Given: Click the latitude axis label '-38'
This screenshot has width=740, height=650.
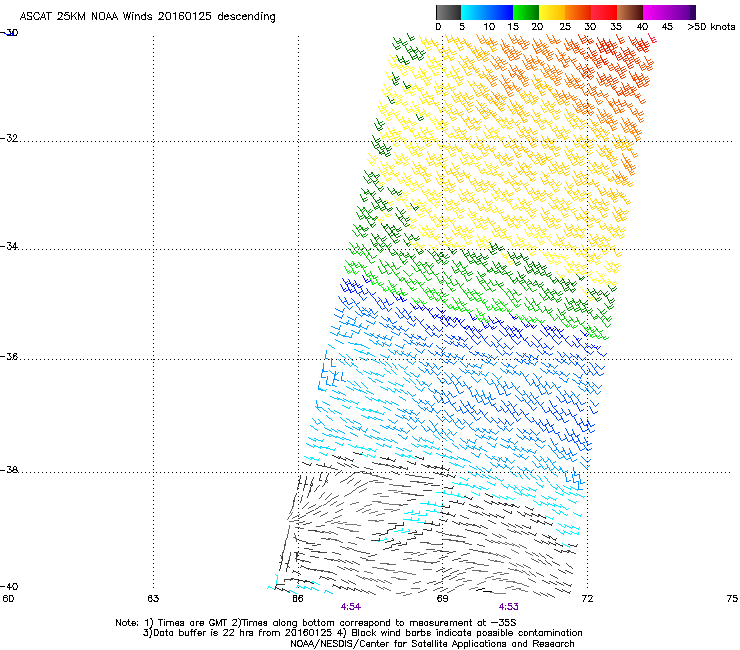Looking at the screenshot, I should coord(9,470).
